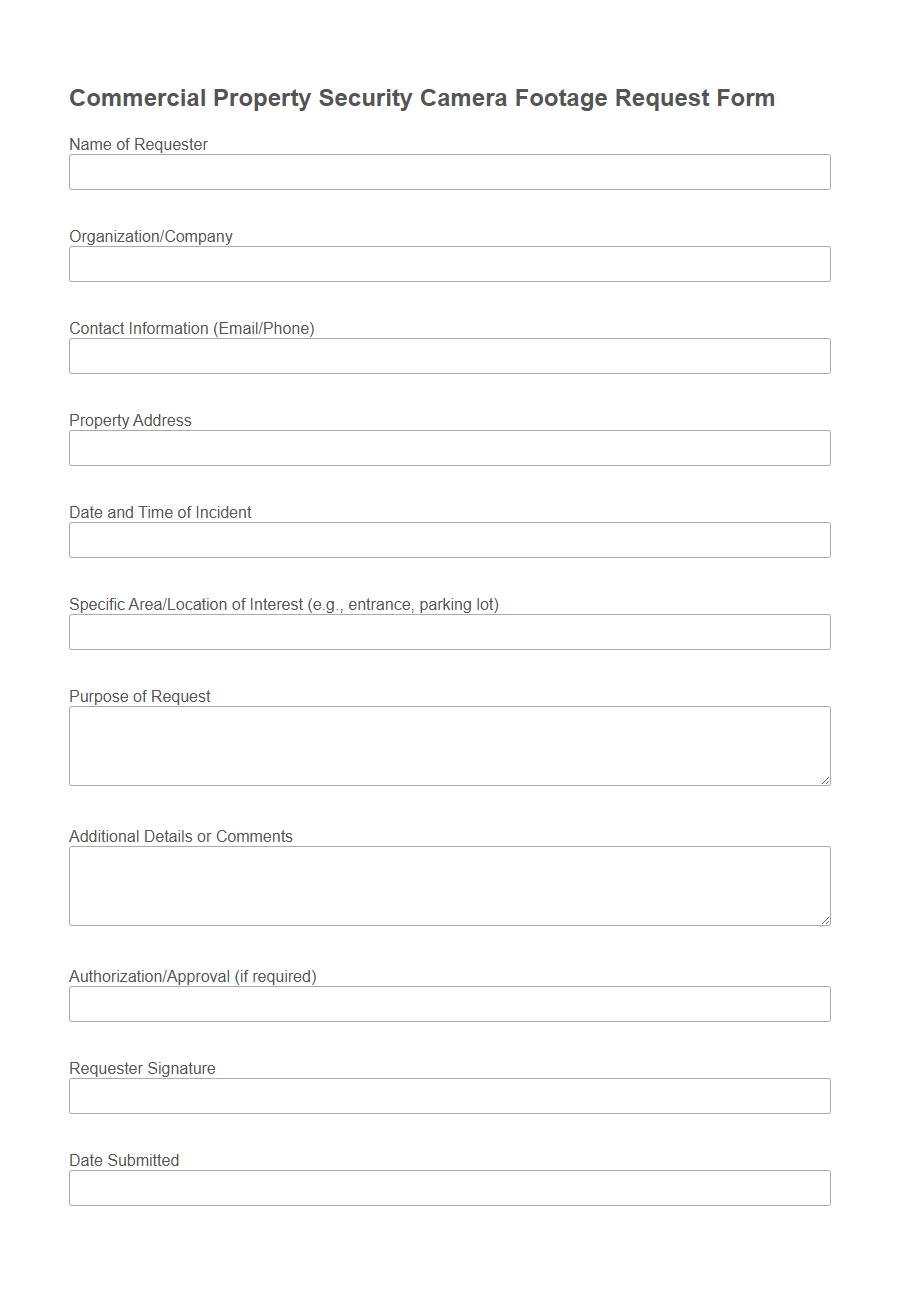Click the Contact Information input field
This screenshot has height=1290, width=900.
[449, 356]
